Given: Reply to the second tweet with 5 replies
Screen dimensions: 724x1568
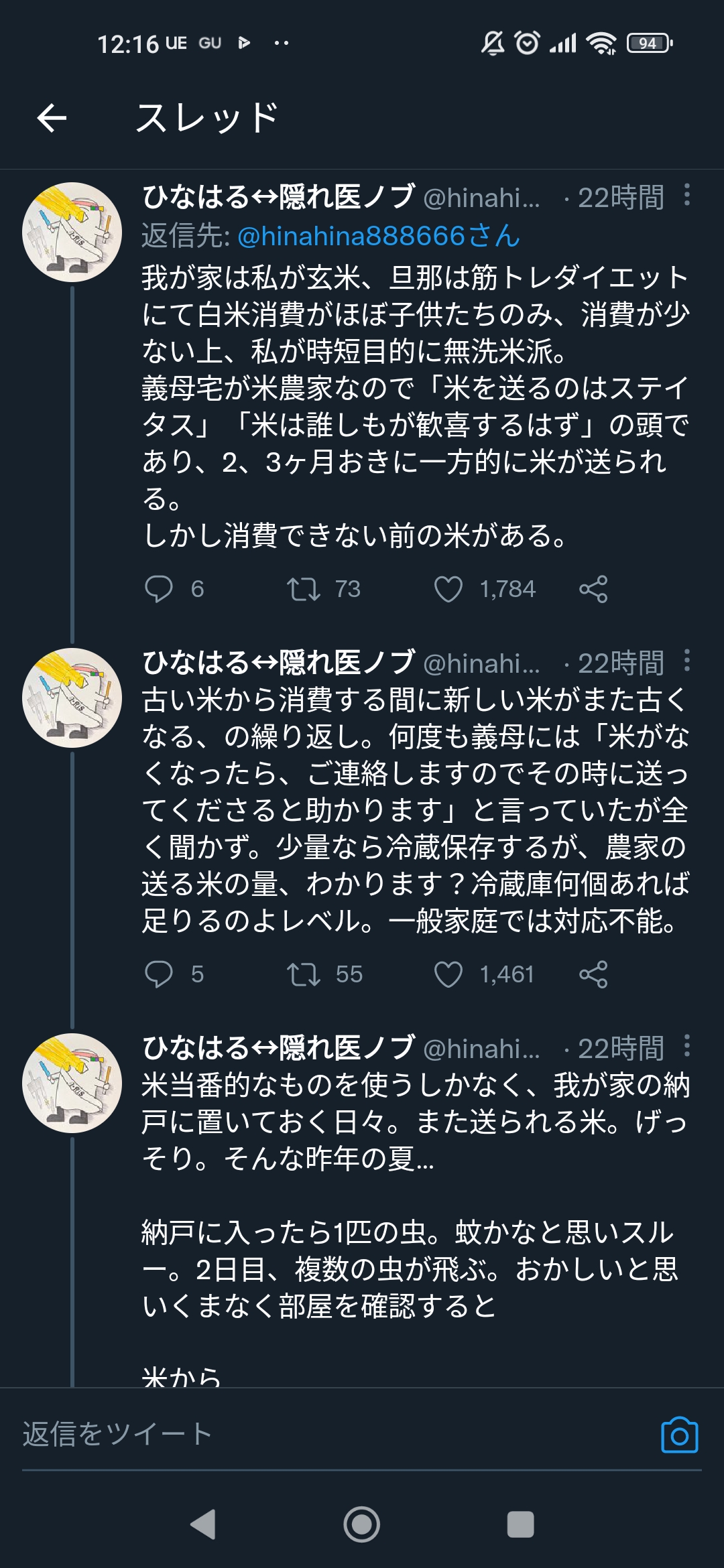Looking at the screenshot, I should 159,974.
